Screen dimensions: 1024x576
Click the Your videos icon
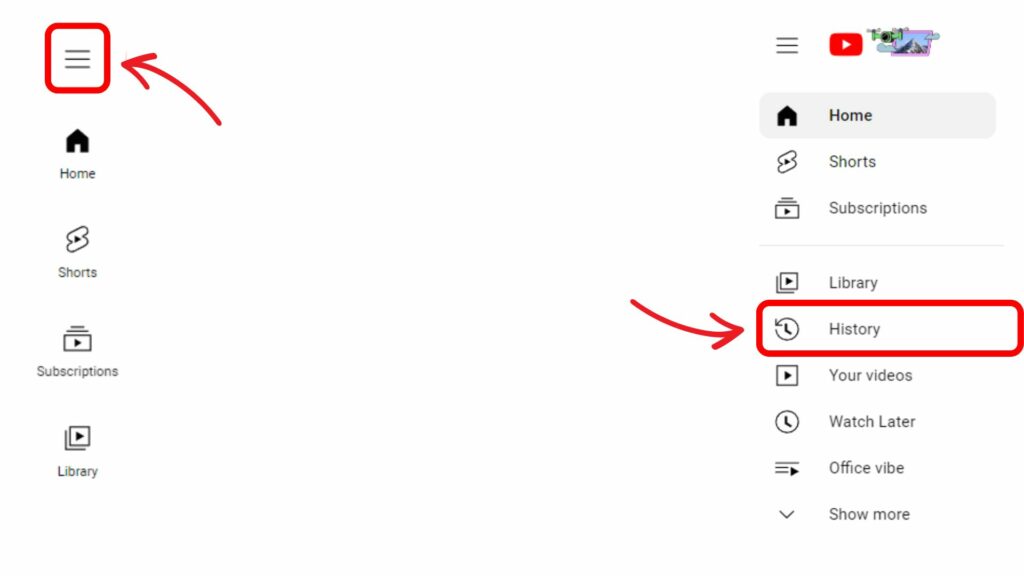[x=787, y=375]
